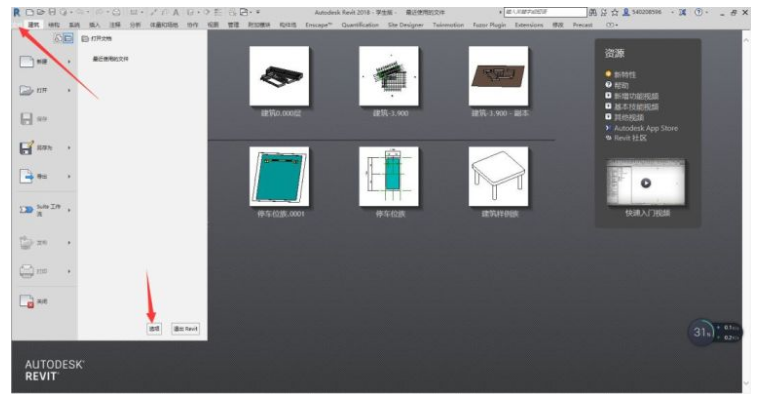
Task: Expand the Suite workflow submenu arrow
Action: pyautogui.click(x=69, y=210)
